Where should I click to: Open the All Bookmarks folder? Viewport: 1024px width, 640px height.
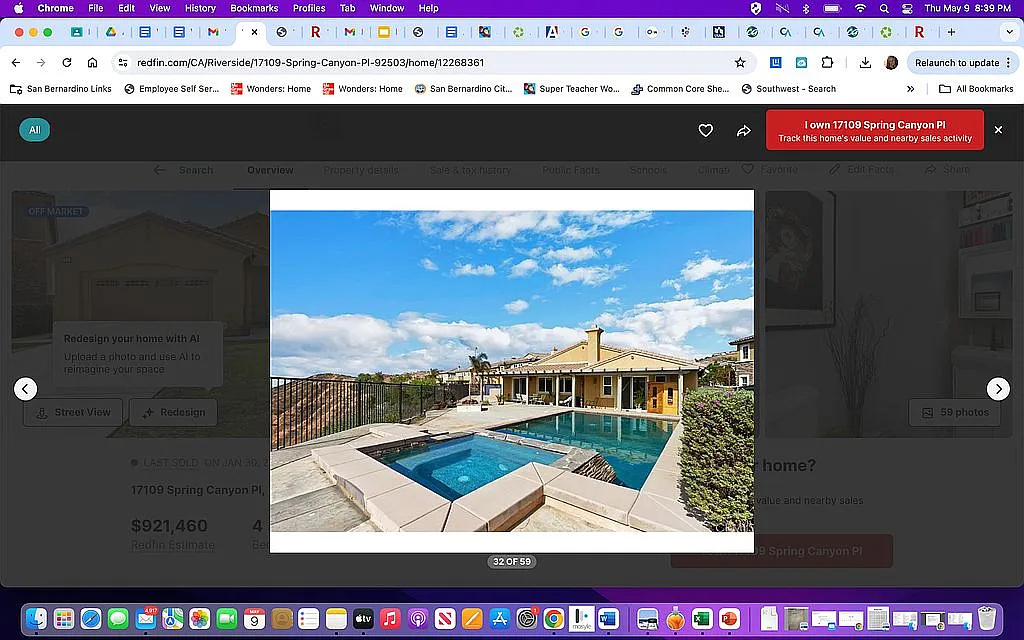[x=976, y=89]
